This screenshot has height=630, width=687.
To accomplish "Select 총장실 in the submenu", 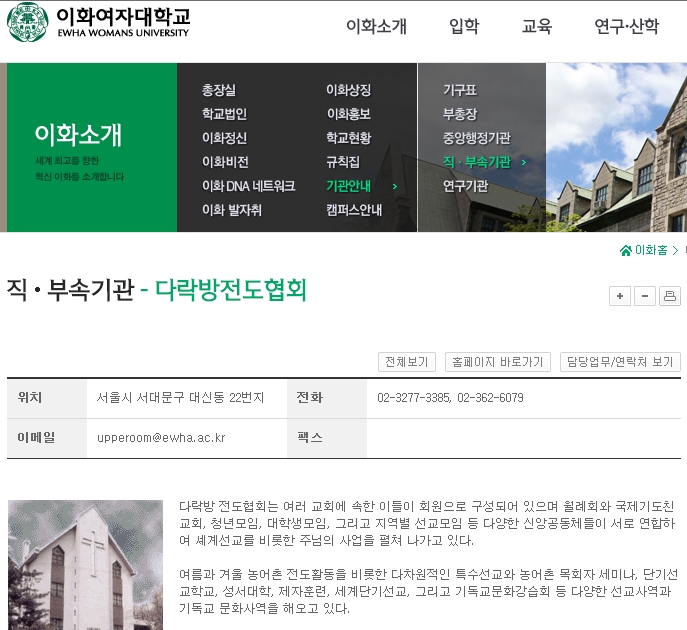I will (x=219, y=90).
